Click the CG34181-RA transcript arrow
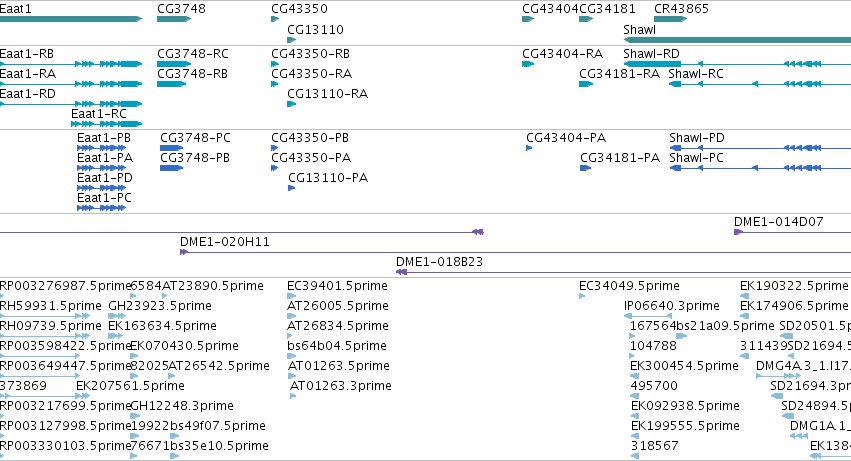This screenshot has width=851, height=461. (x=586, y=84)
